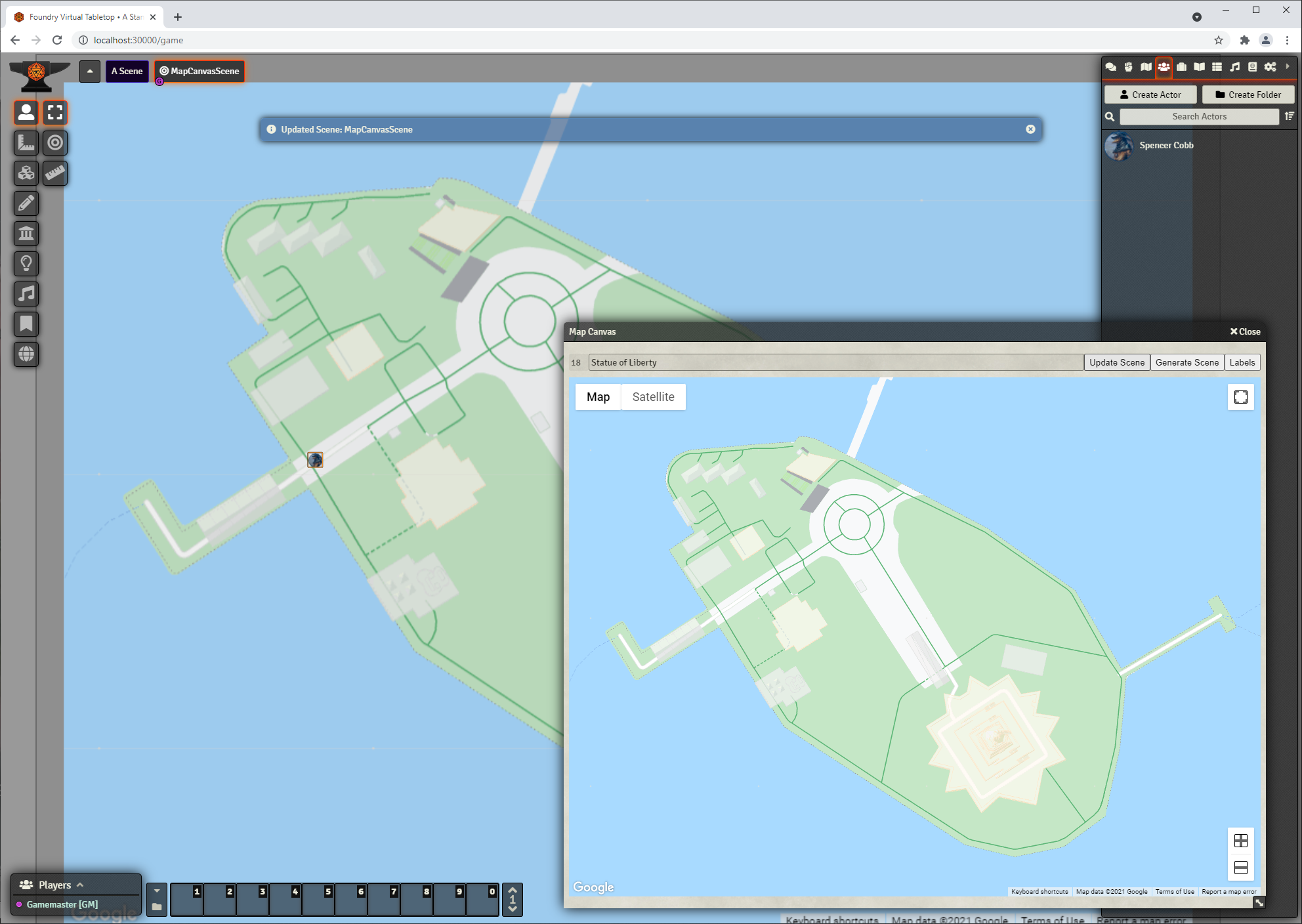Collapse the Players panel
The height and width of the screenshot is (924, 1302).
pos(81,884)
